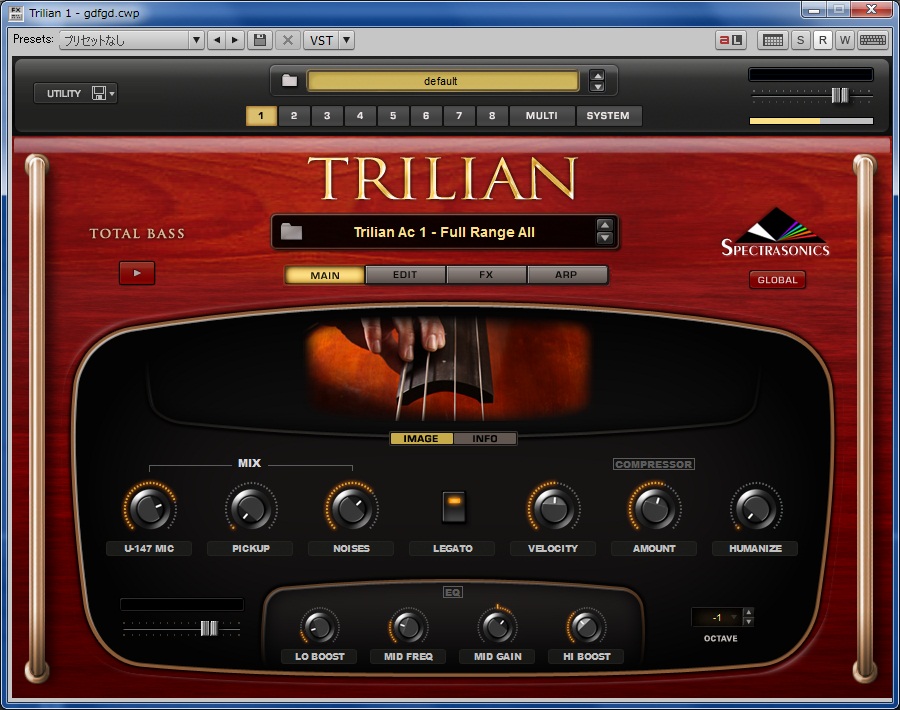Toggle the Solo (S) button
This screenshot has height=710, width=900.
[801, 40]
